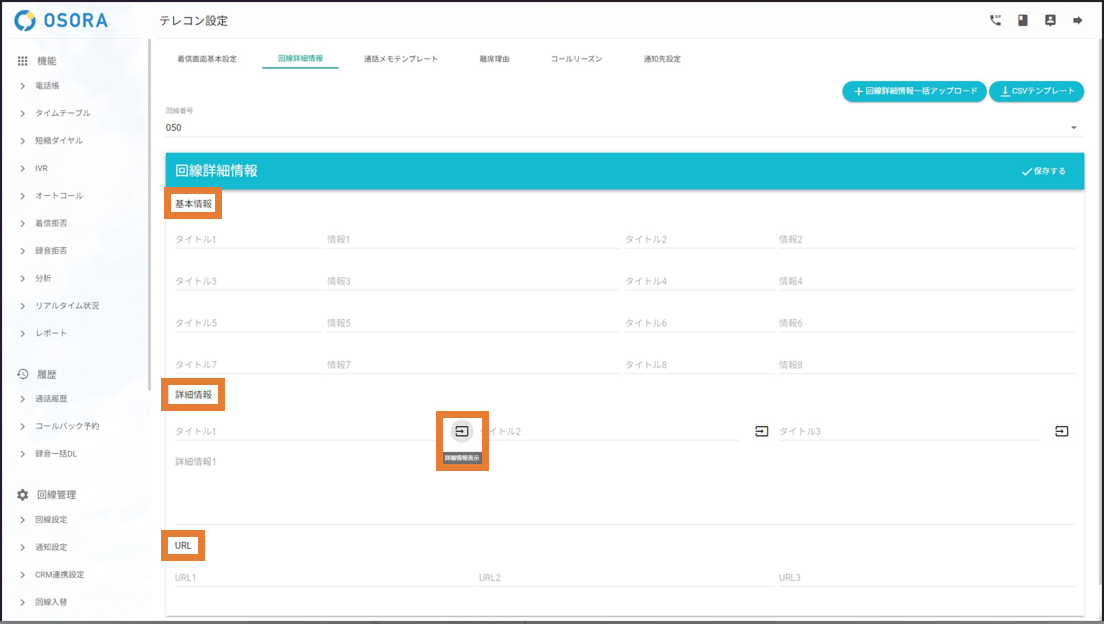Click the logout arrow icon

pos(1078,20)
